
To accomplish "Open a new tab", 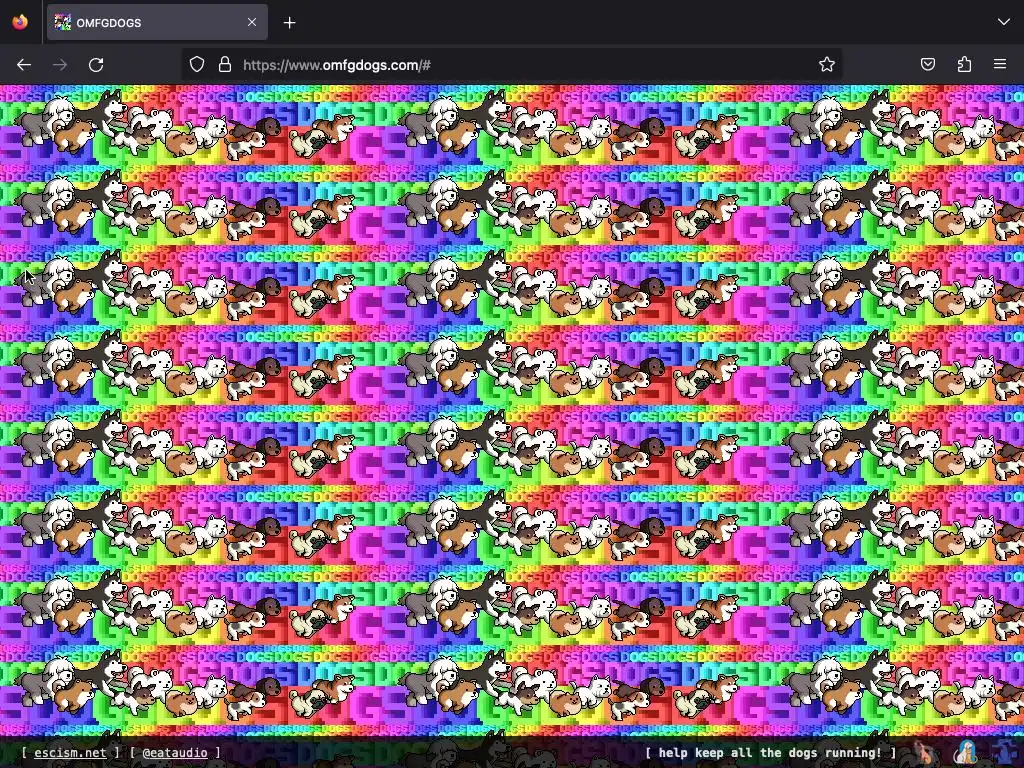I will (x=289, y=23).
